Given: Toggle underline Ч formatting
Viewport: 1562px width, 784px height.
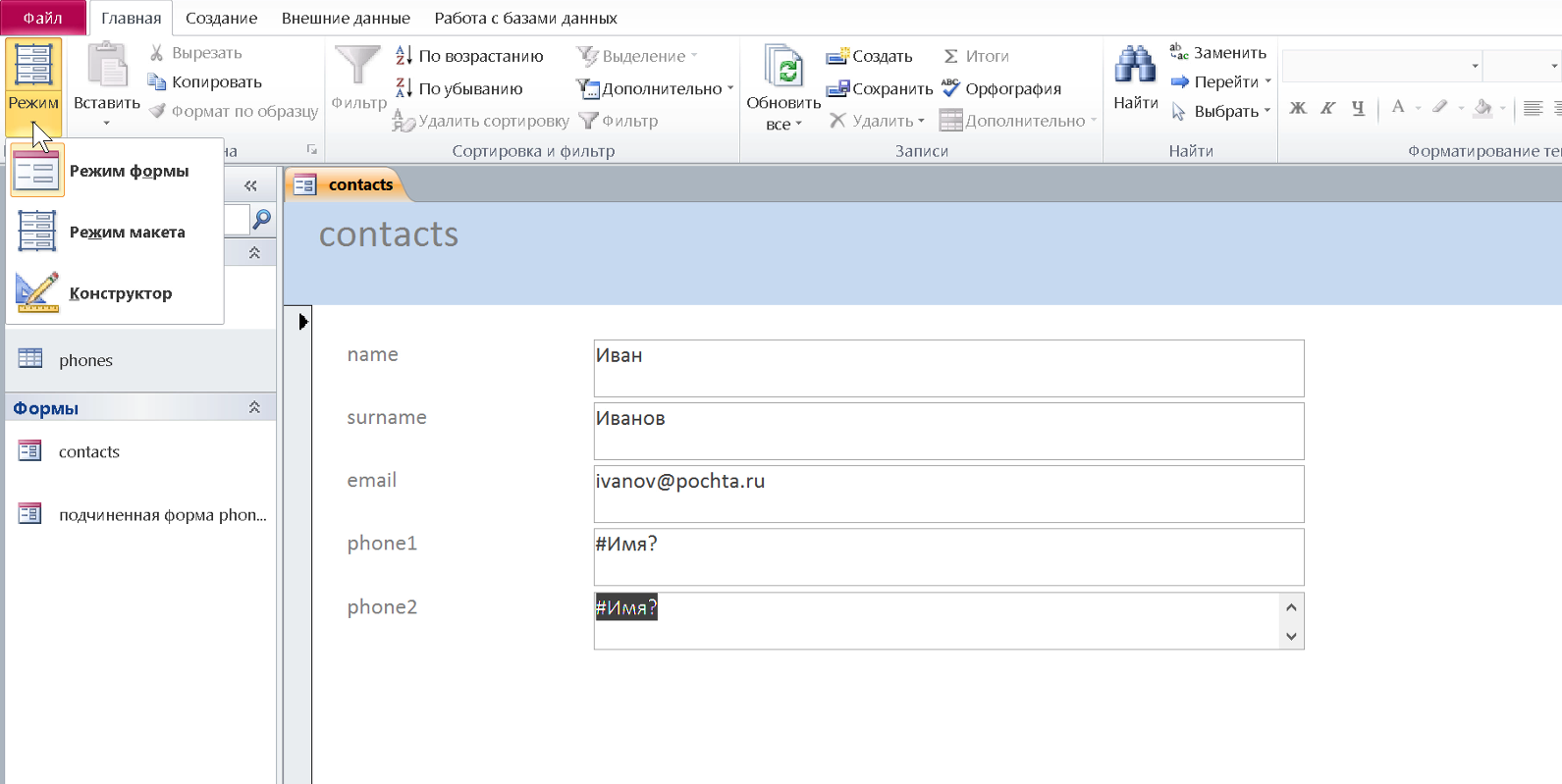Looking at the screenshot, I should click(1358, 108).
